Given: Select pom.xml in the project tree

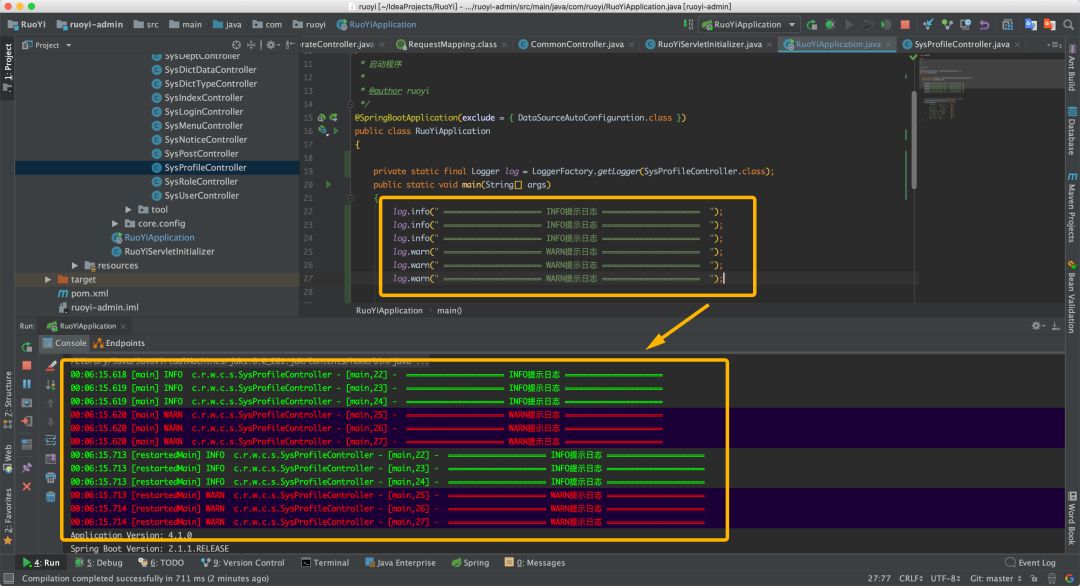Looking at the screenshot, I should (x=89, y=294).
